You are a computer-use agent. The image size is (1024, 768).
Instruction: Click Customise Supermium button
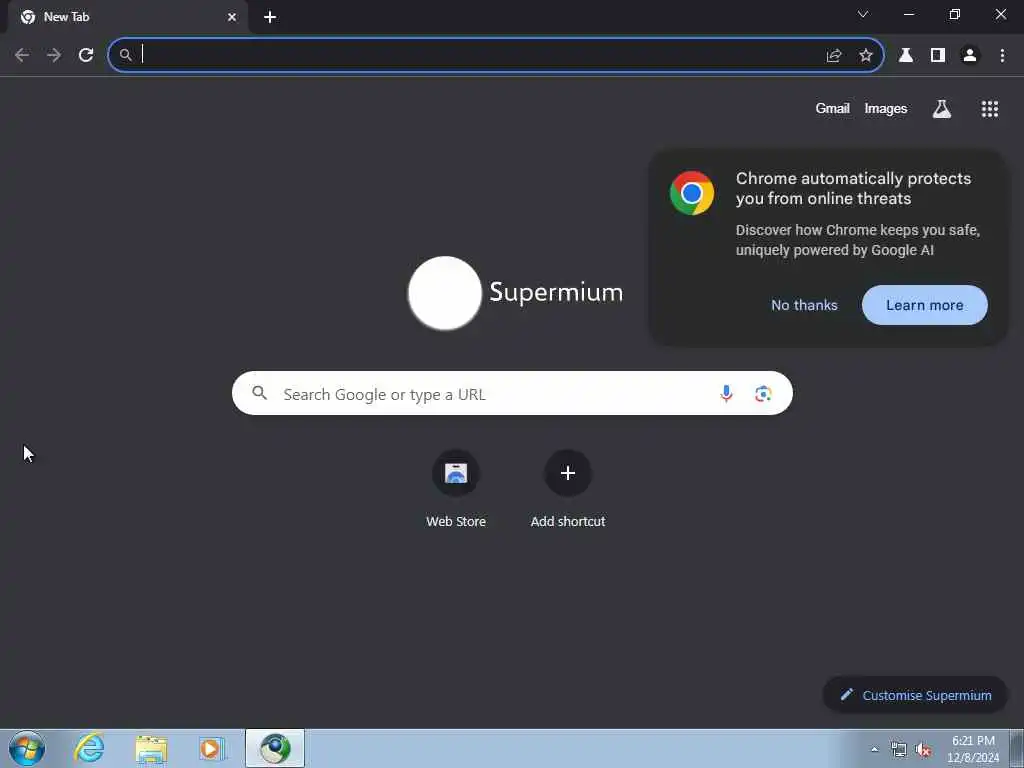[915, 695]
